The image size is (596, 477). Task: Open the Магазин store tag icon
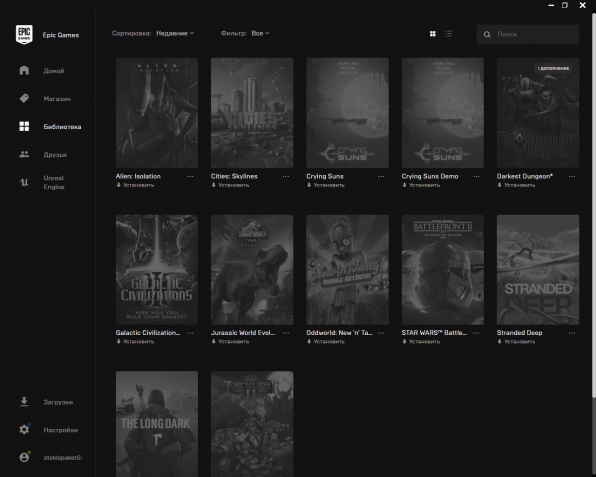[x=24, y=98]
